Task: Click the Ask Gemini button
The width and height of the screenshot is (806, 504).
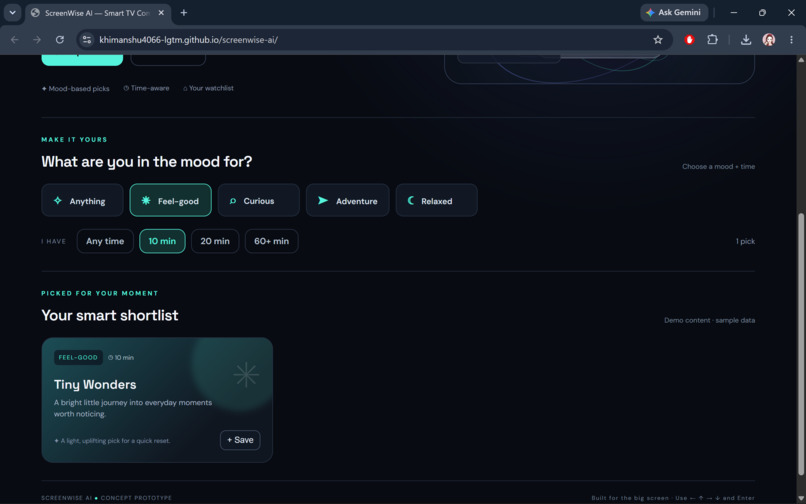Action: tap(674, 12)
